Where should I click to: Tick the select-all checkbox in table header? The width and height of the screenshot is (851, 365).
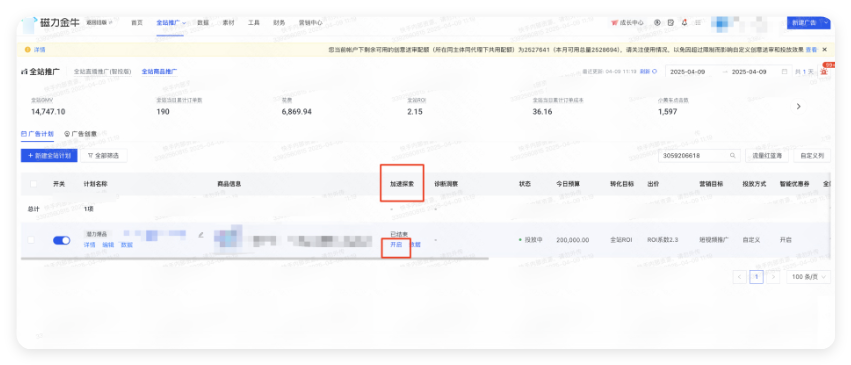click(x=33, y=184)
